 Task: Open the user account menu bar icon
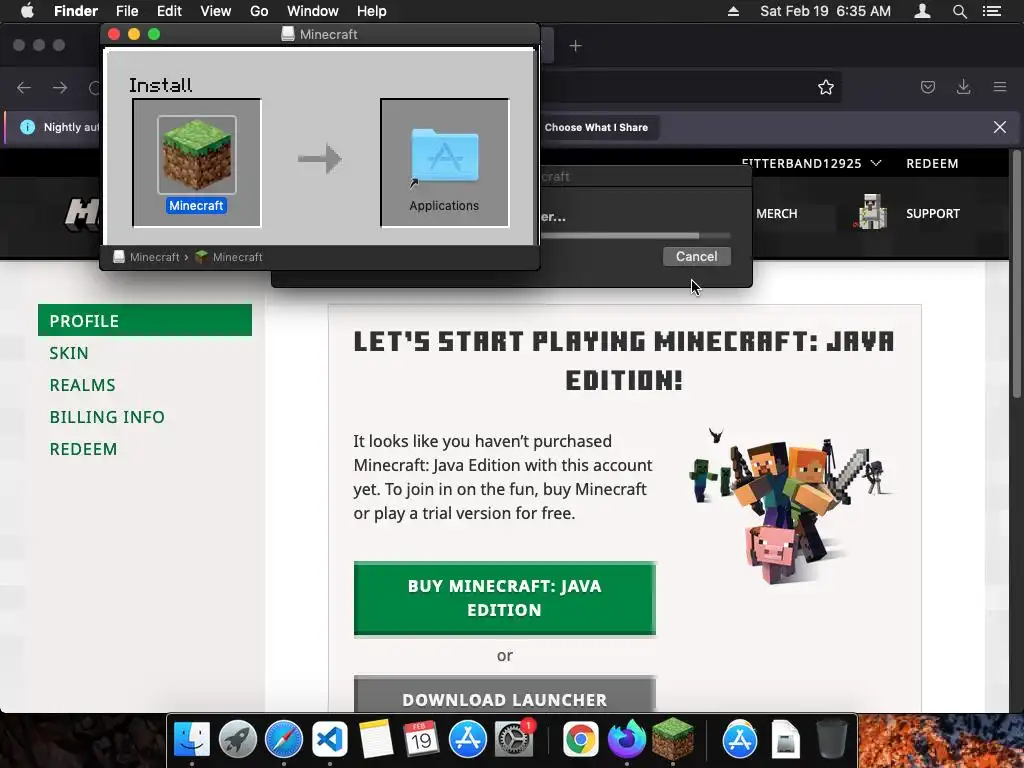pyautogui.click(x=922, y=11)
